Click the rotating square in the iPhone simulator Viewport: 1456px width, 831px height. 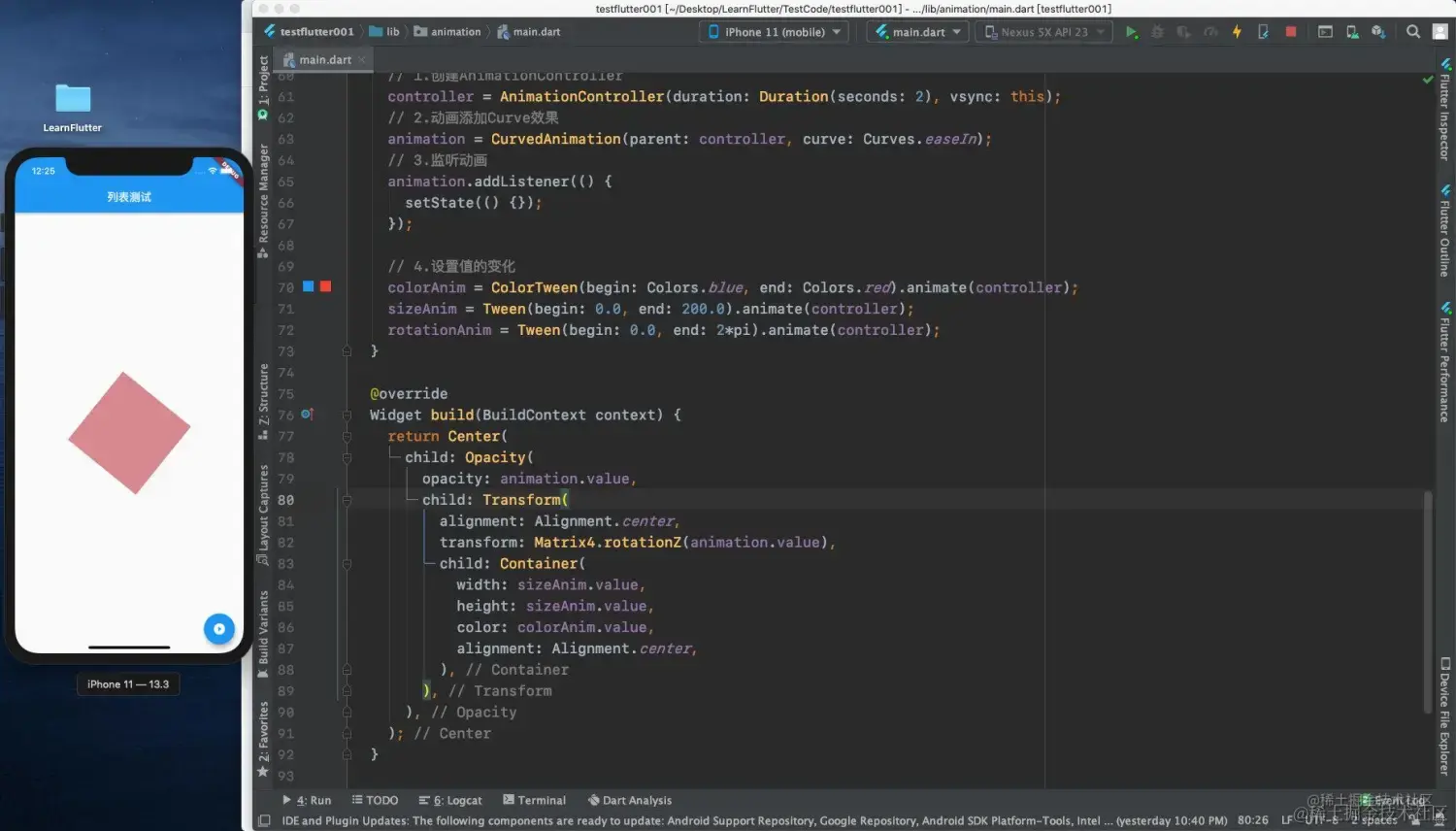click(129, 433)
